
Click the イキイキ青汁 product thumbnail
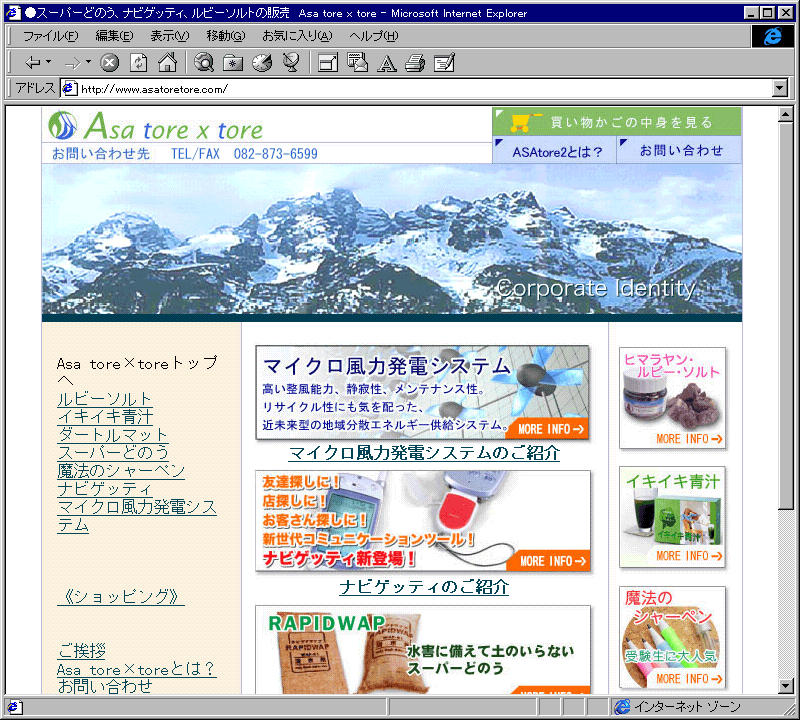coord(672,517)
